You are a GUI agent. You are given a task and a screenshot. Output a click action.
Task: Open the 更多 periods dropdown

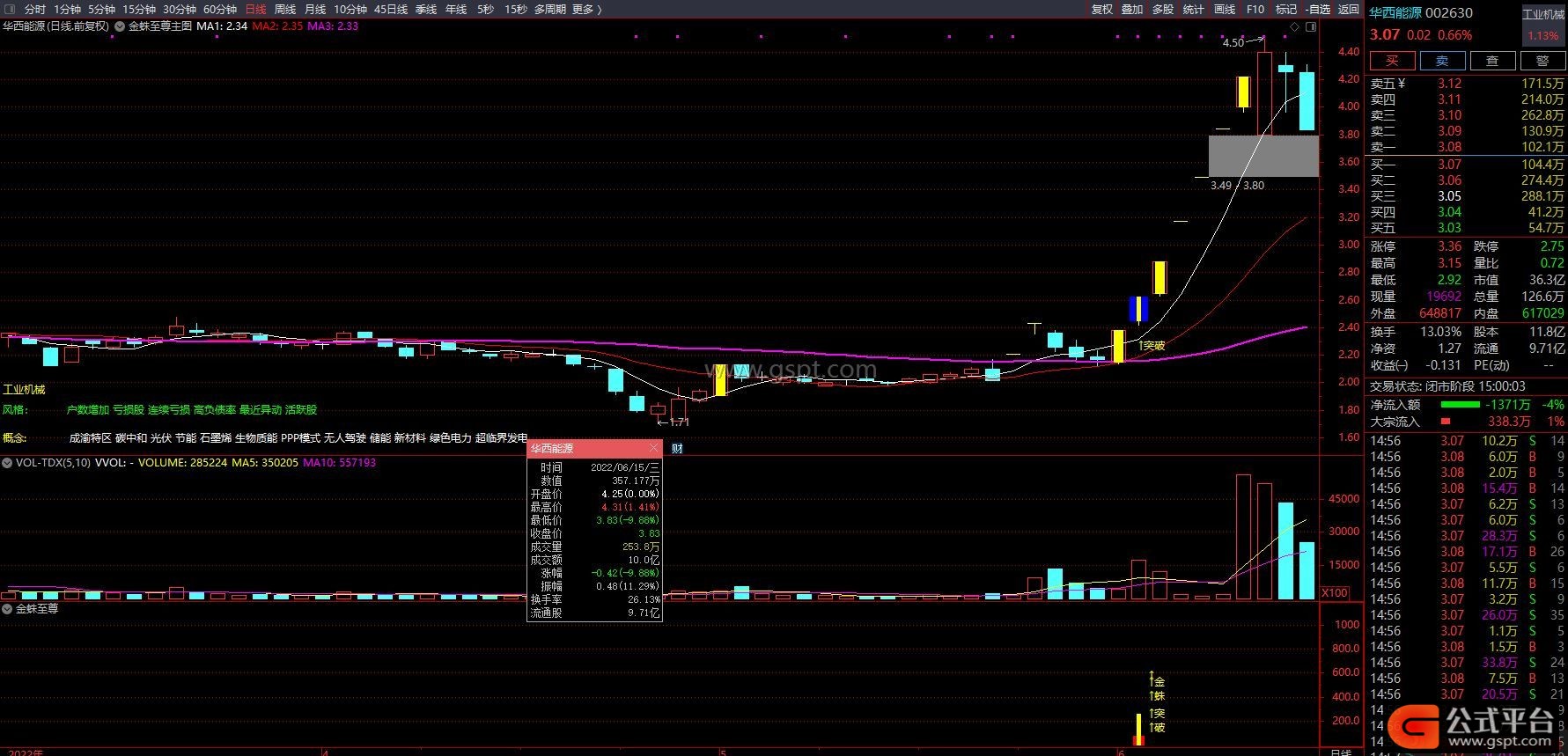[x=587, y=9]
